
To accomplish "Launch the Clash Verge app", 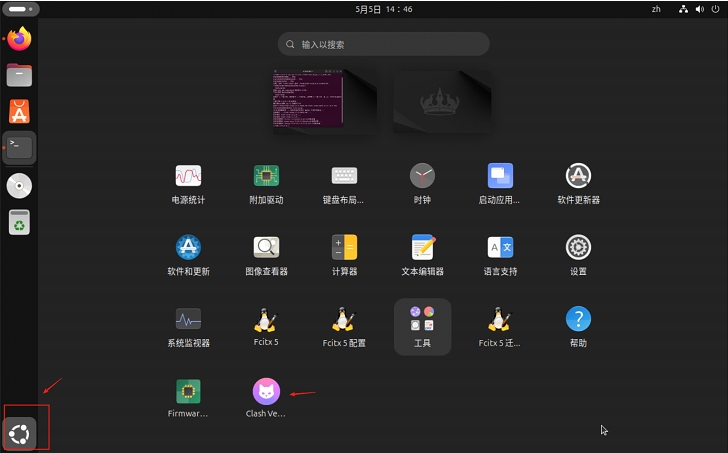I will click(x=266, y=391).
